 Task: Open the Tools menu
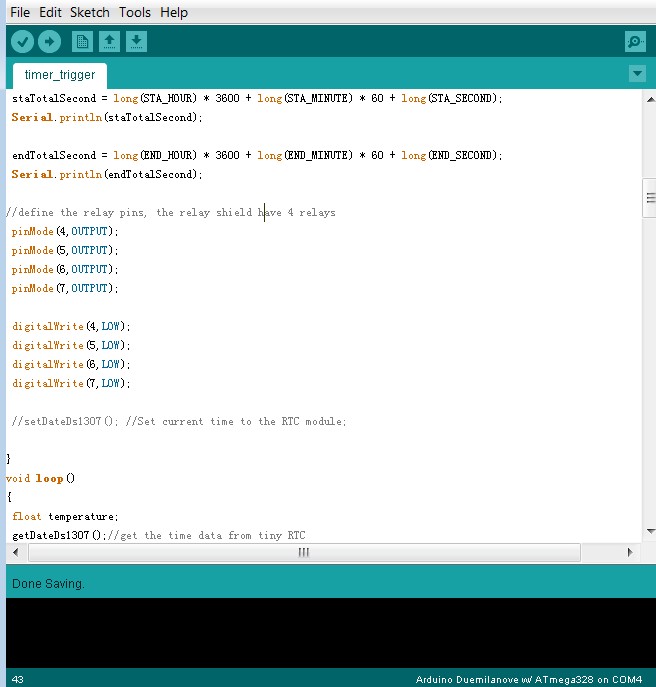(x=135, y=12)
